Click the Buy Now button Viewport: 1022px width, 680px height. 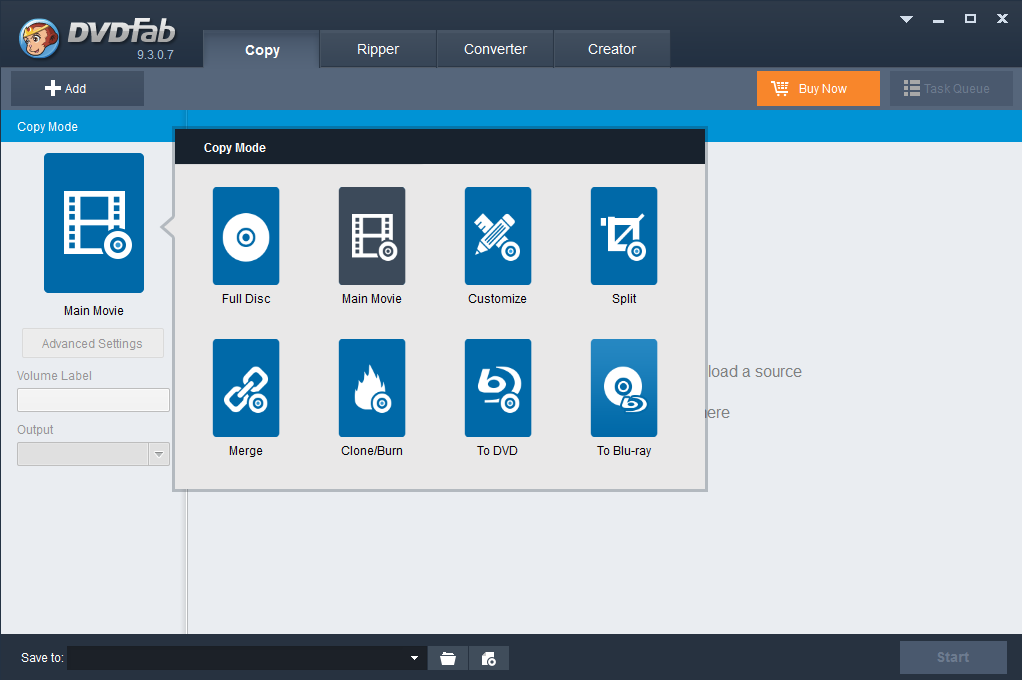(818, 89)
